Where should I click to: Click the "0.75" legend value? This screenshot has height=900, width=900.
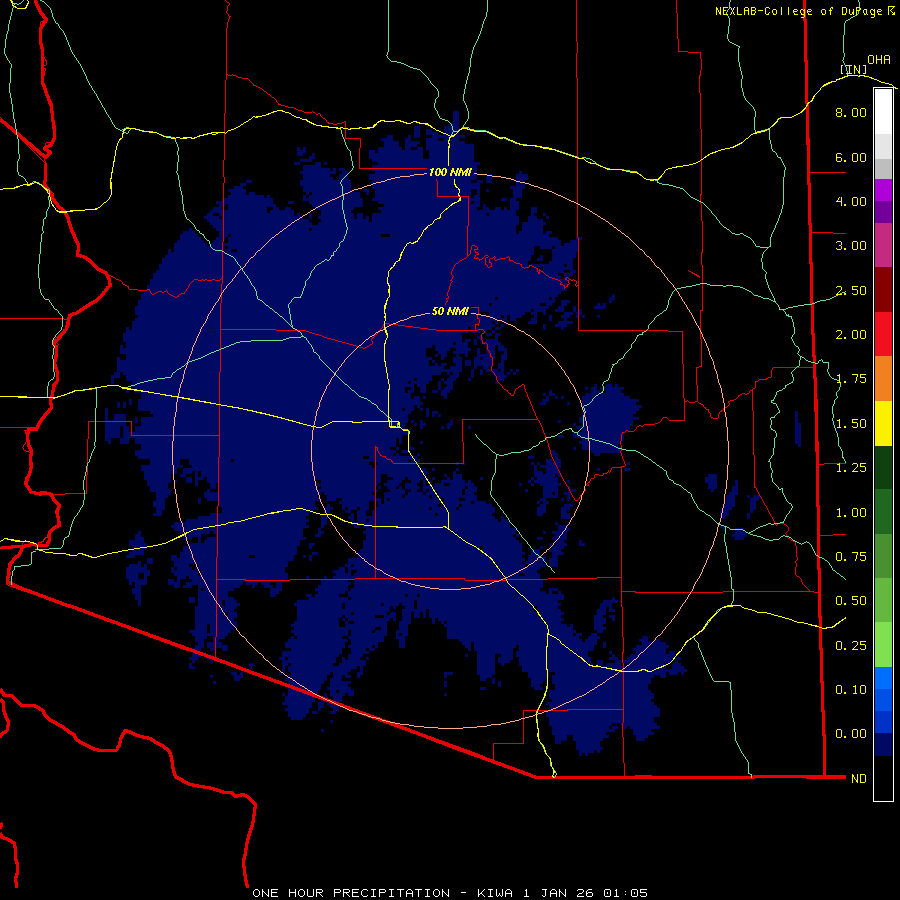851,557
